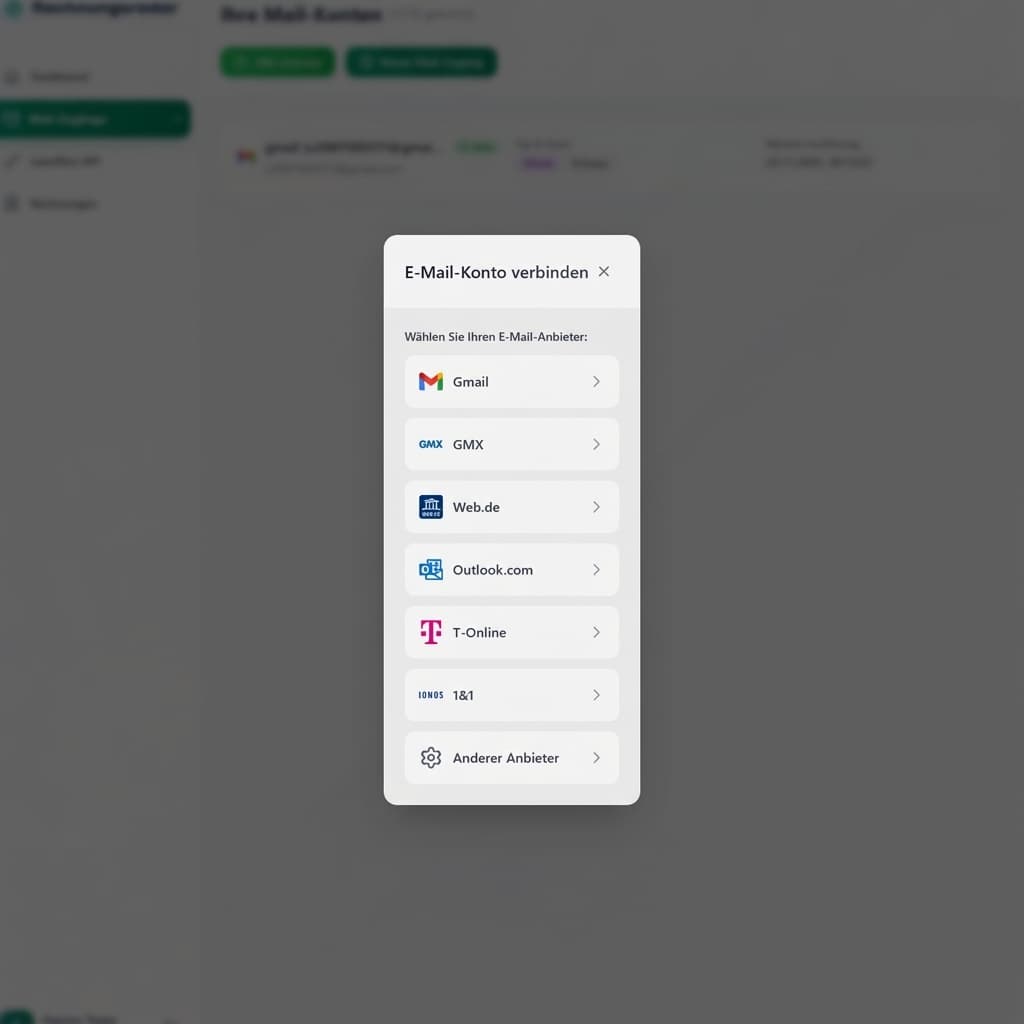Click the gear icon for Anderer Anbieter
This screenshot has width=1024, height=1024.
coord(430,758)
